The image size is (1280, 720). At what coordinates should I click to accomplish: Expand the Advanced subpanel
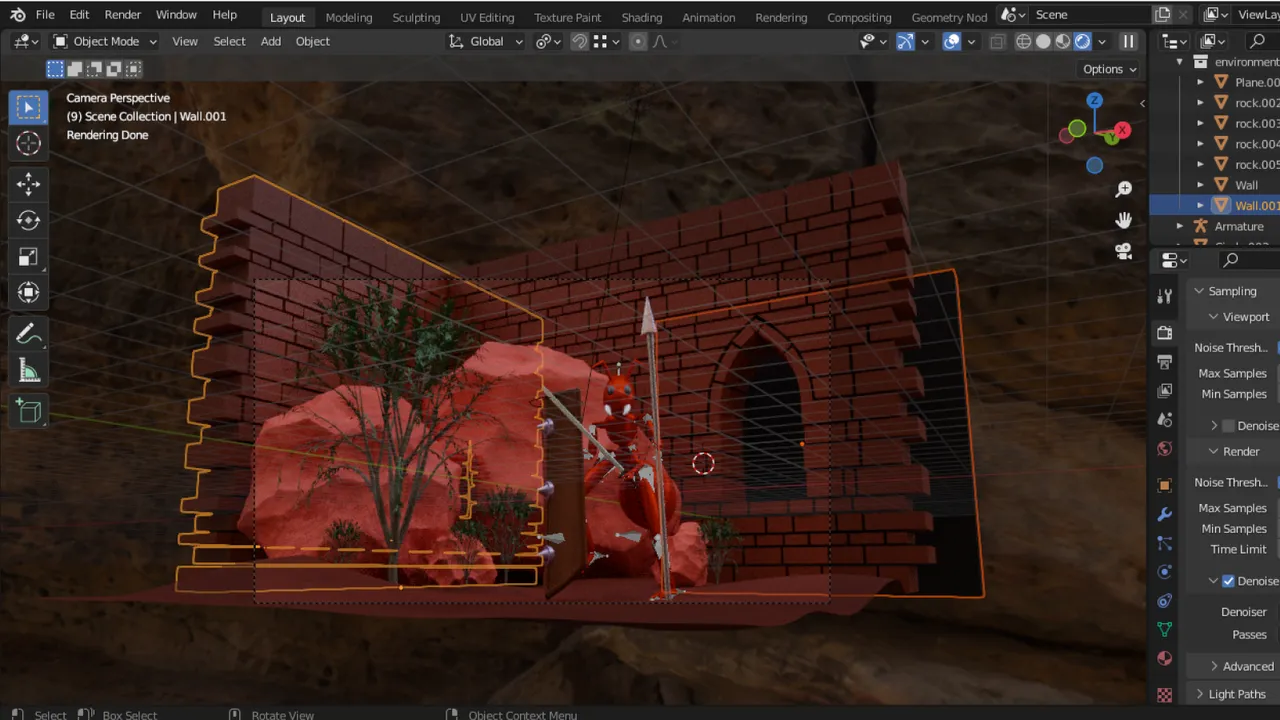(x=1214, y=666)
